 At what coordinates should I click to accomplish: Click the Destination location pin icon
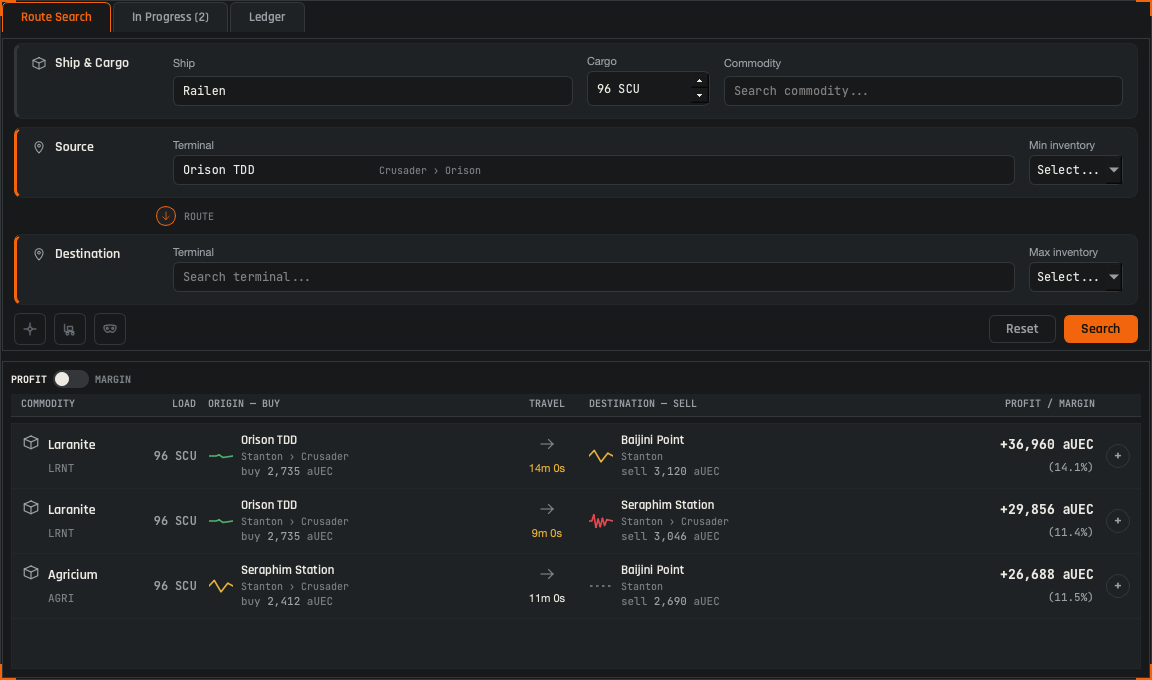pos(39,254)
